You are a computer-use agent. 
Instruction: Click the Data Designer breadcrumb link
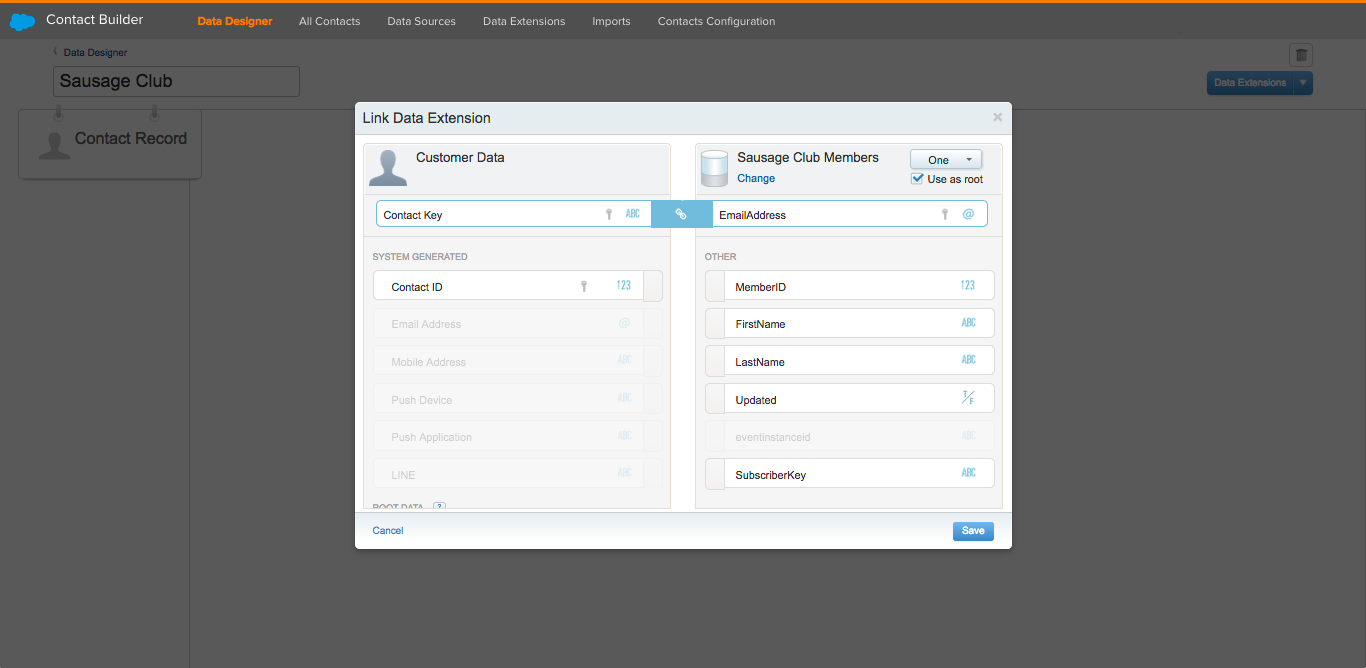(95, 52)
